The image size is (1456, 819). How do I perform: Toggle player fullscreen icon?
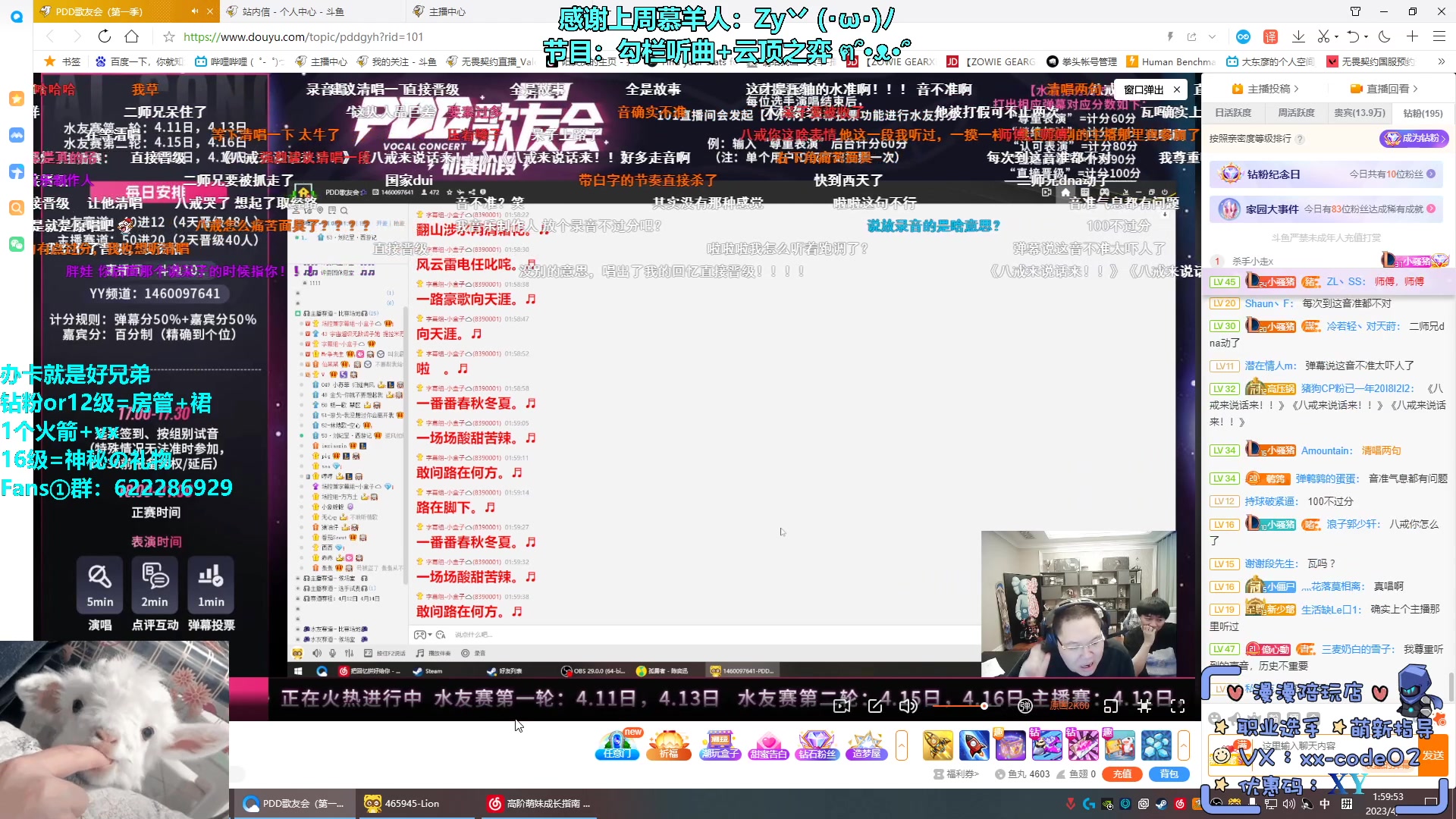point(1178,707)
